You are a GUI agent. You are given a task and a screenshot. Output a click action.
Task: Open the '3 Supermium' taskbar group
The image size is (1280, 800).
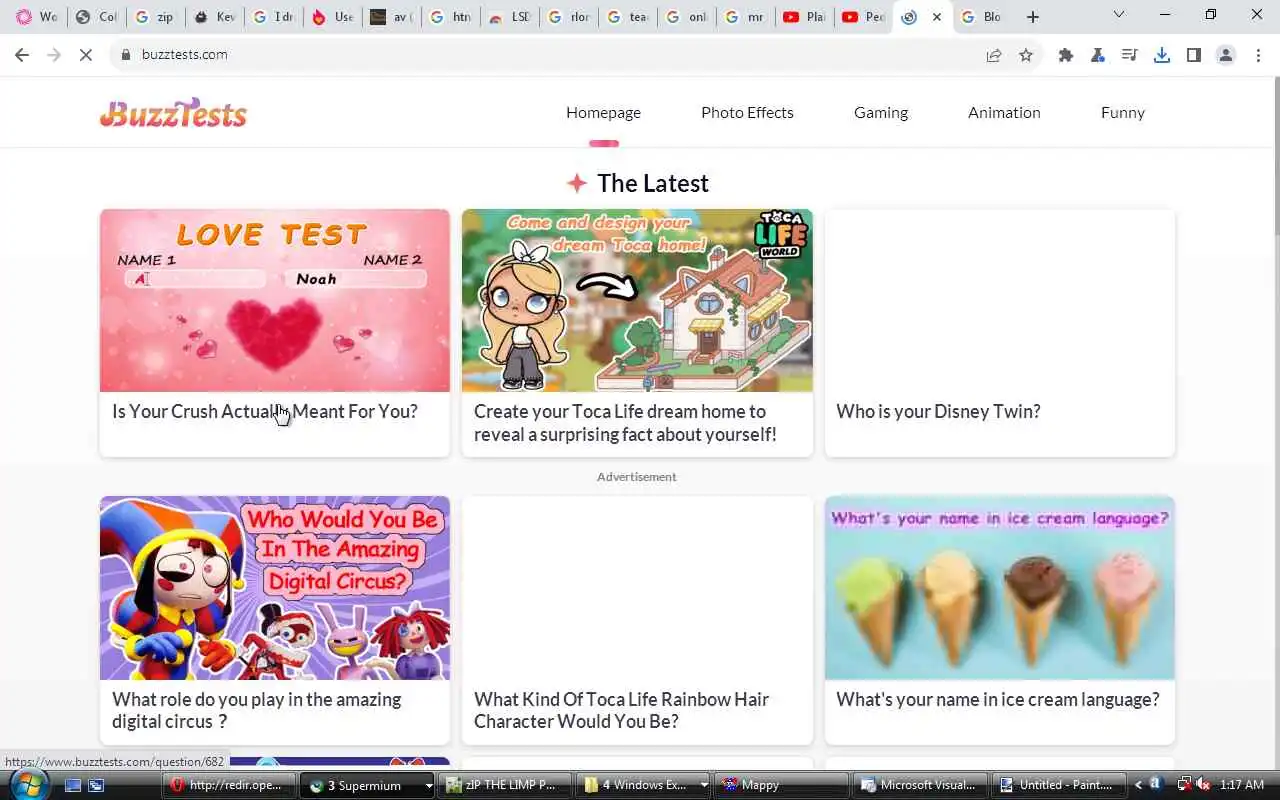click(369, 785)
